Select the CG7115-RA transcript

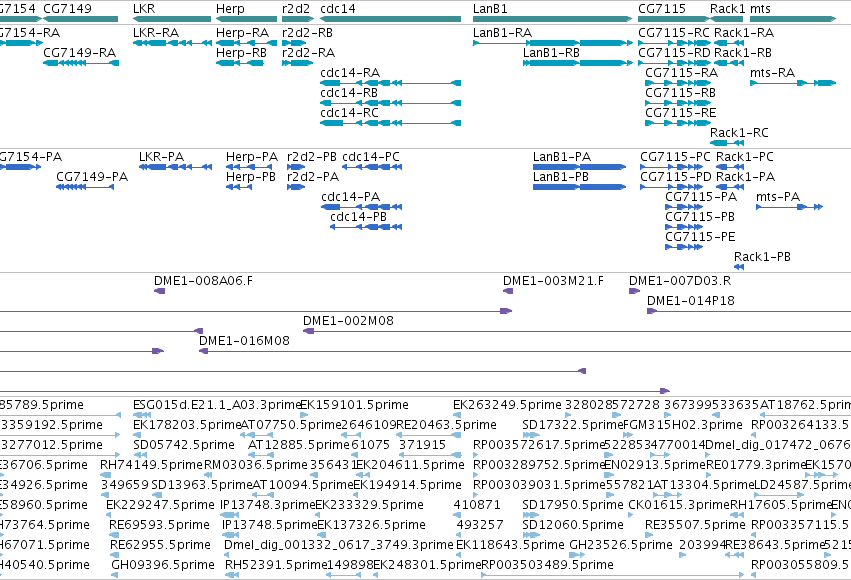click(678, 83)
